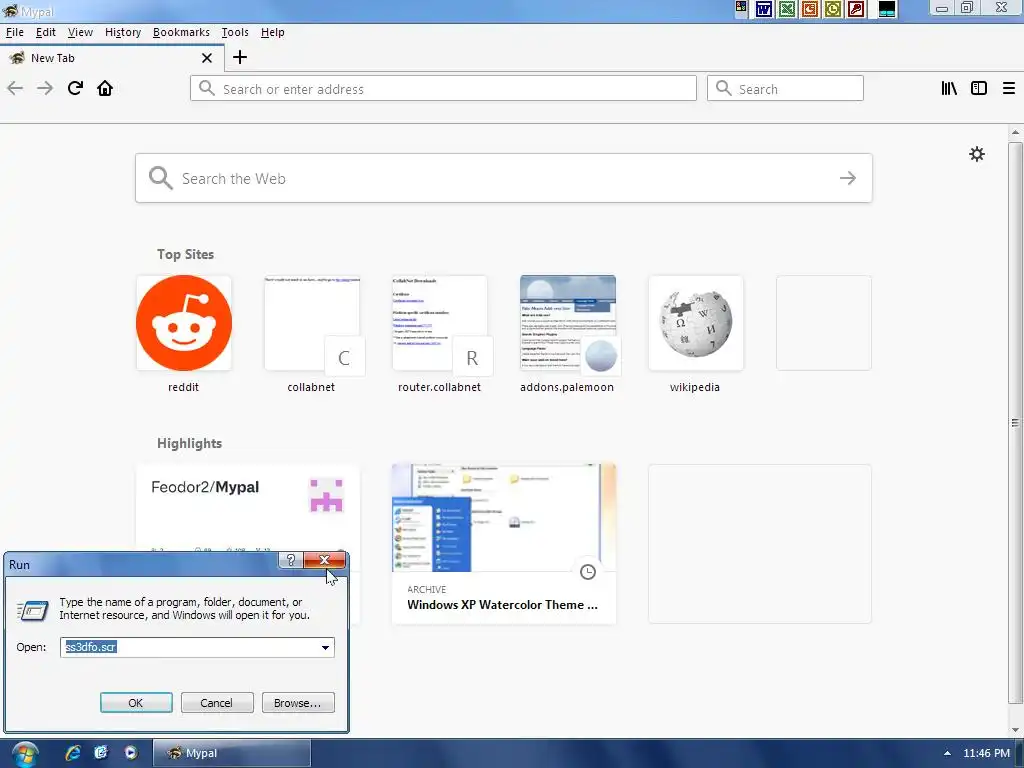This screenshot has height=768, width=1024.
Task: Click the Run dialog help button
Action: click(x=291, y=560)
